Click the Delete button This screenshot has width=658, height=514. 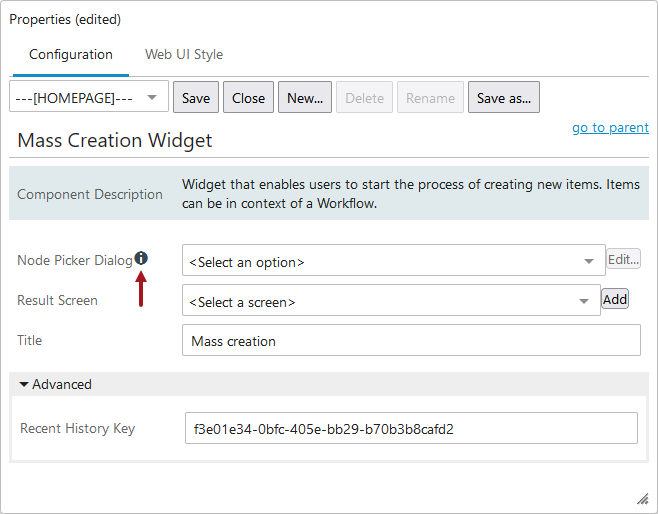pos(364,98)
